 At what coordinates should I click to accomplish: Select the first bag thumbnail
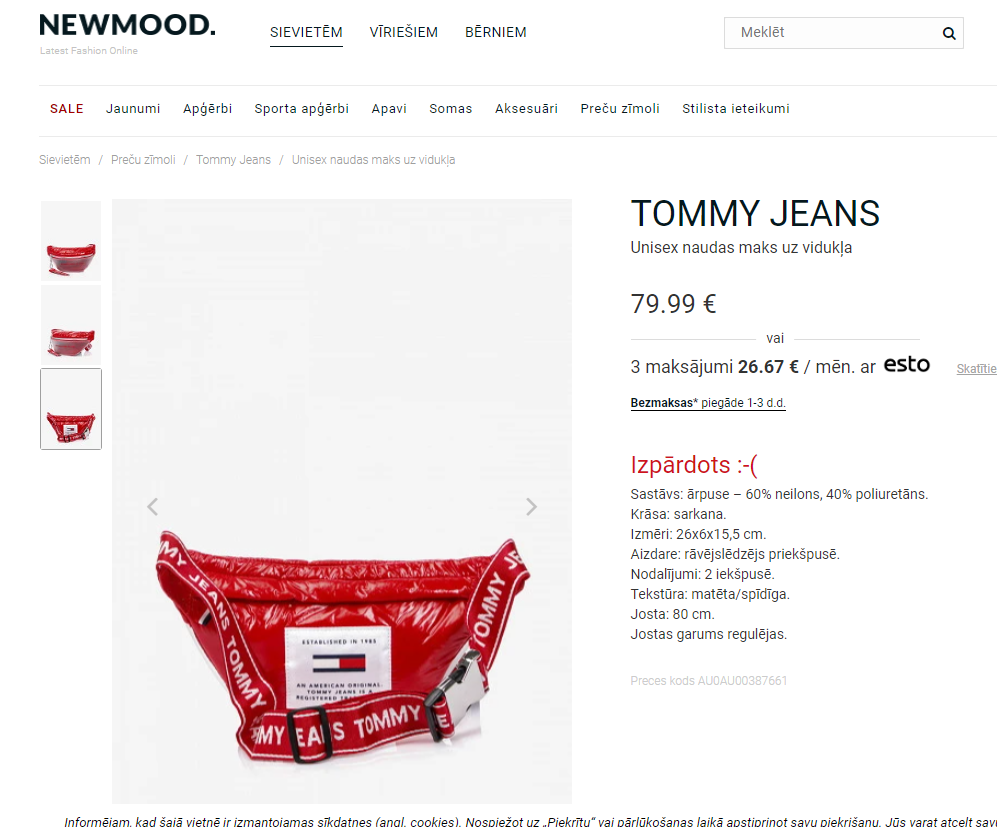(x=71, y=241)
